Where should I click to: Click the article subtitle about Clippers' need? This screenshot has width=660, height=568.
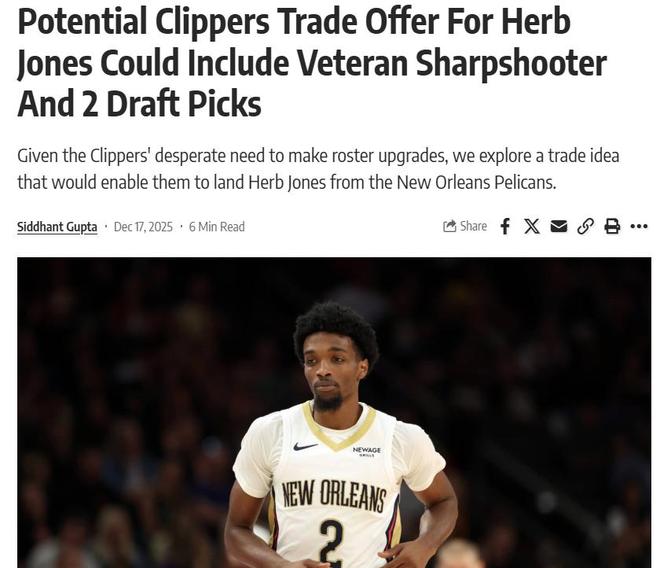pyautogui.click(x=318, y=169)
